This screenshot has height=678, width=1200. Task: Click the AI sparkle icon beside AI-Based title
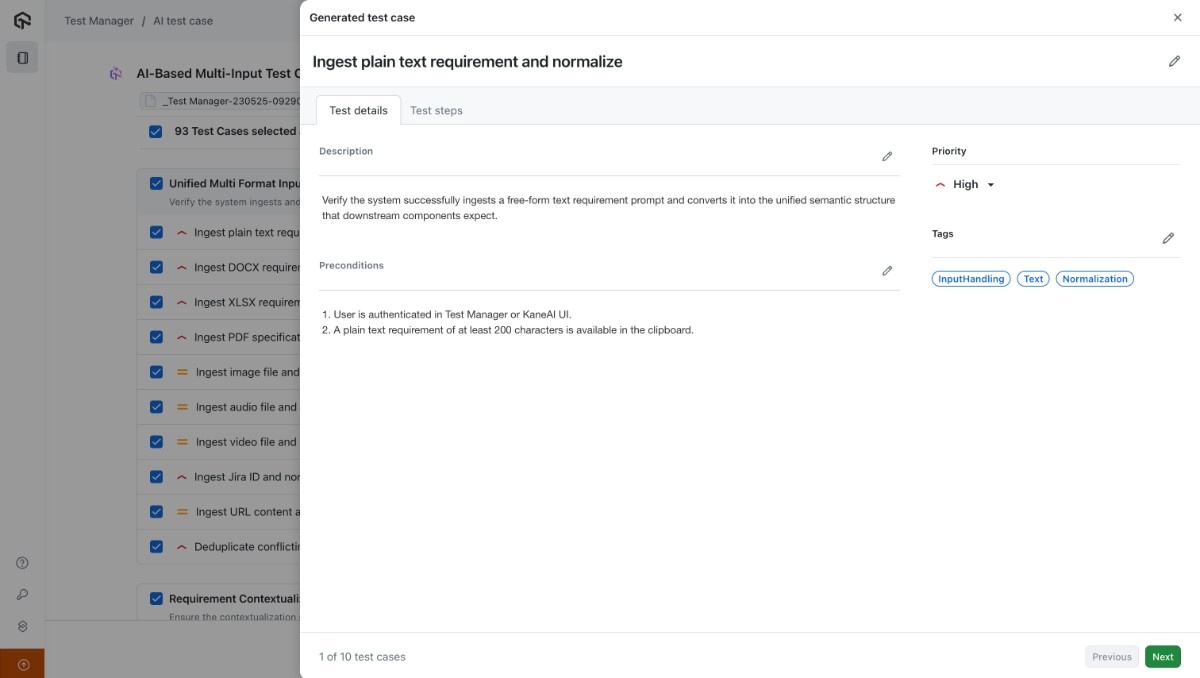[116, 73]
